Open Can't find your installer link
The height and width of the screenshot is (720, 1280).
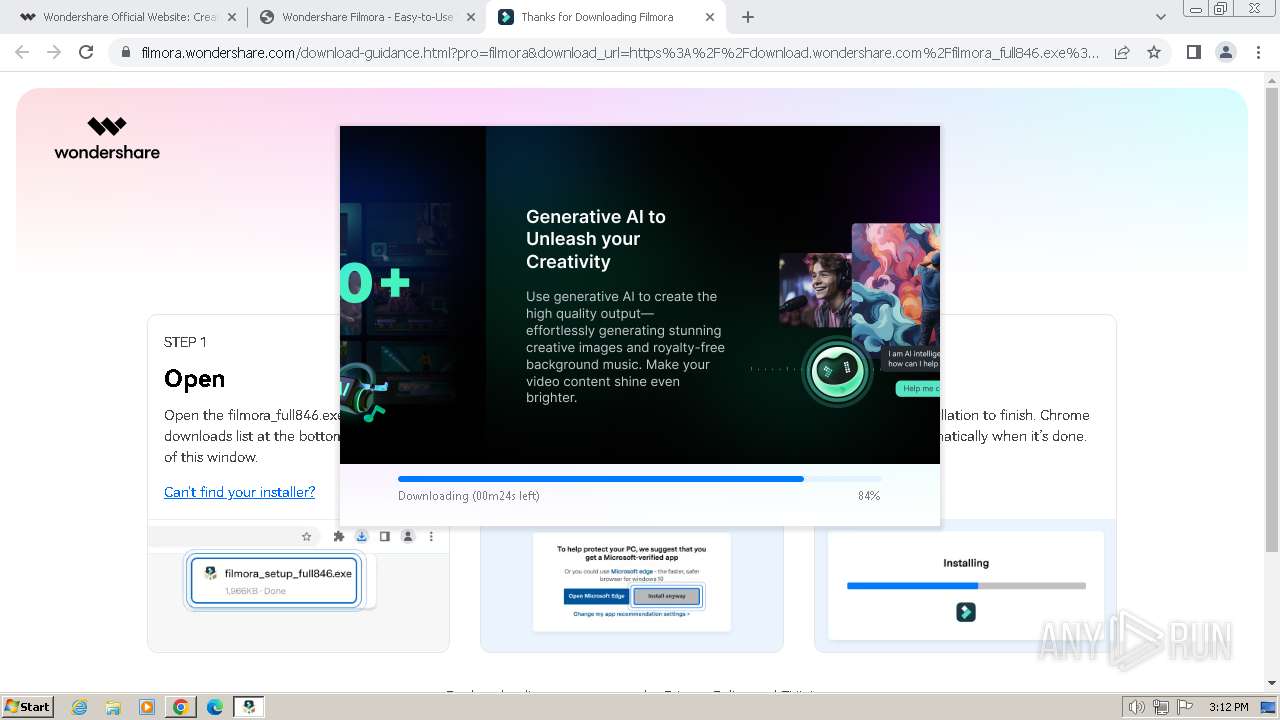239,492
